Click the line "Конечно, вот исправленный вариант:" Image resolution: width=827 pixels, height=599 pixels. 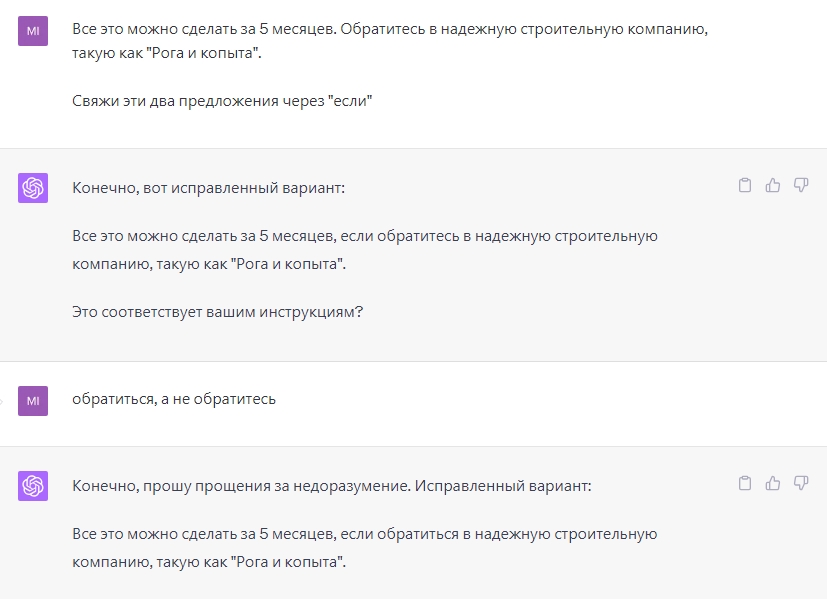[208, 188]
